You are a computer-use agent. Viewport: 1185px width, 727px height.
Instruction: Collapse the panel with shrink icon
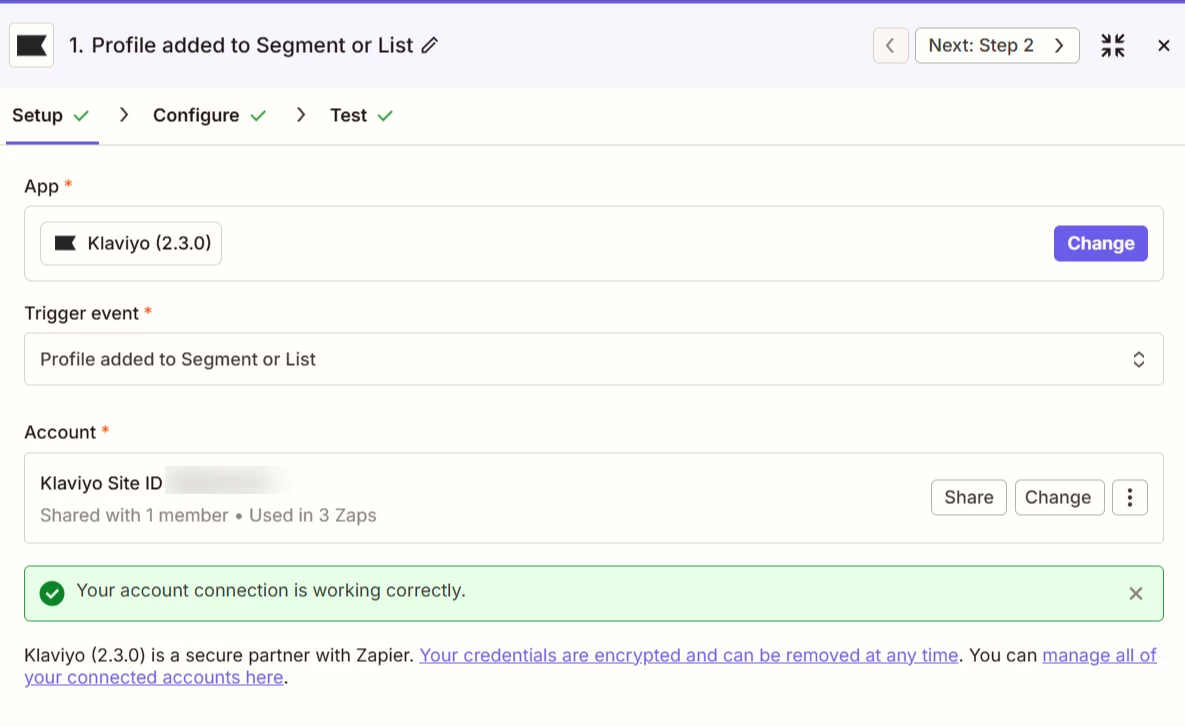pyautogui.click(x=1112, y=45)
